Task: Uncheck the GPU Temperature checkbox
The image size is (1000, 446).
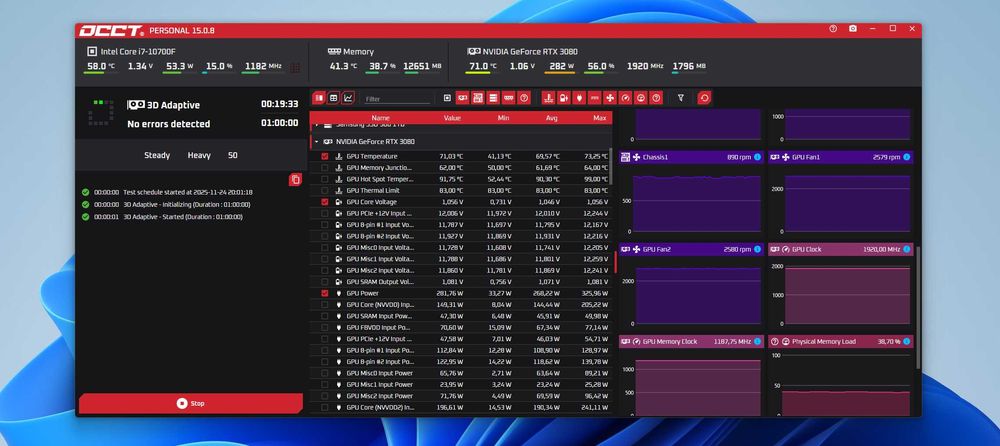Action: tap(325, 156)
